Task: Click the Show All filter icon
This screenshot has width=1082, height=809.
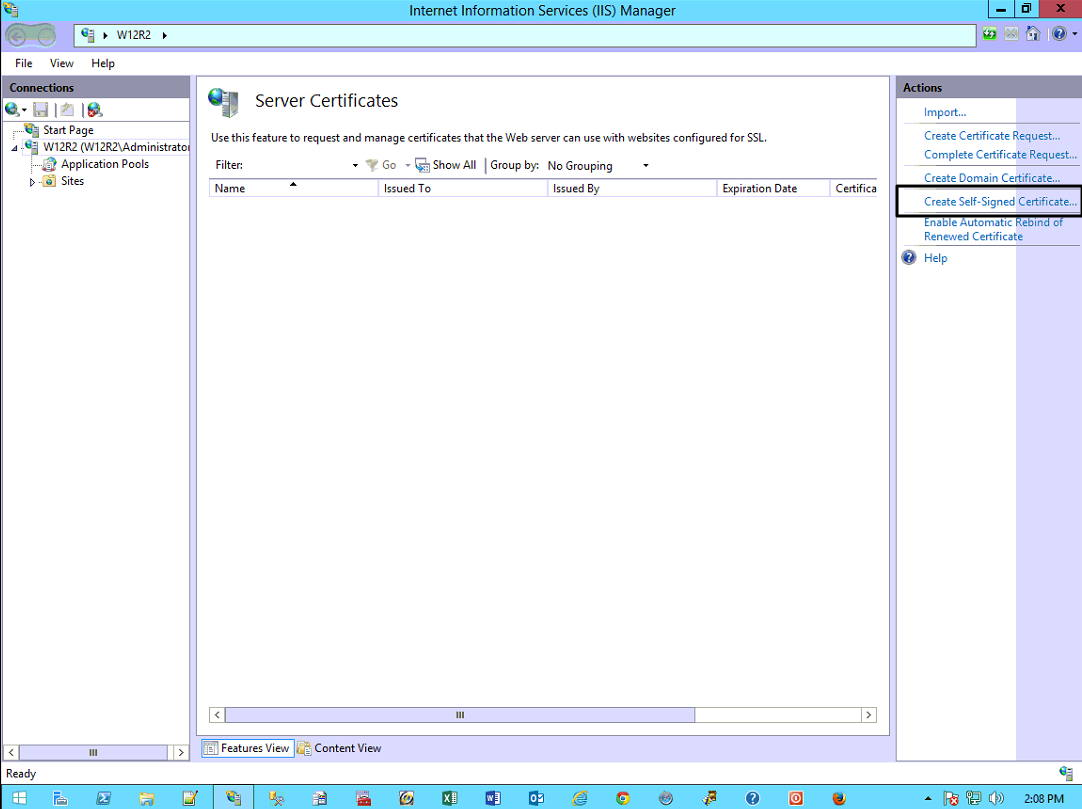Action: [446, 165]
